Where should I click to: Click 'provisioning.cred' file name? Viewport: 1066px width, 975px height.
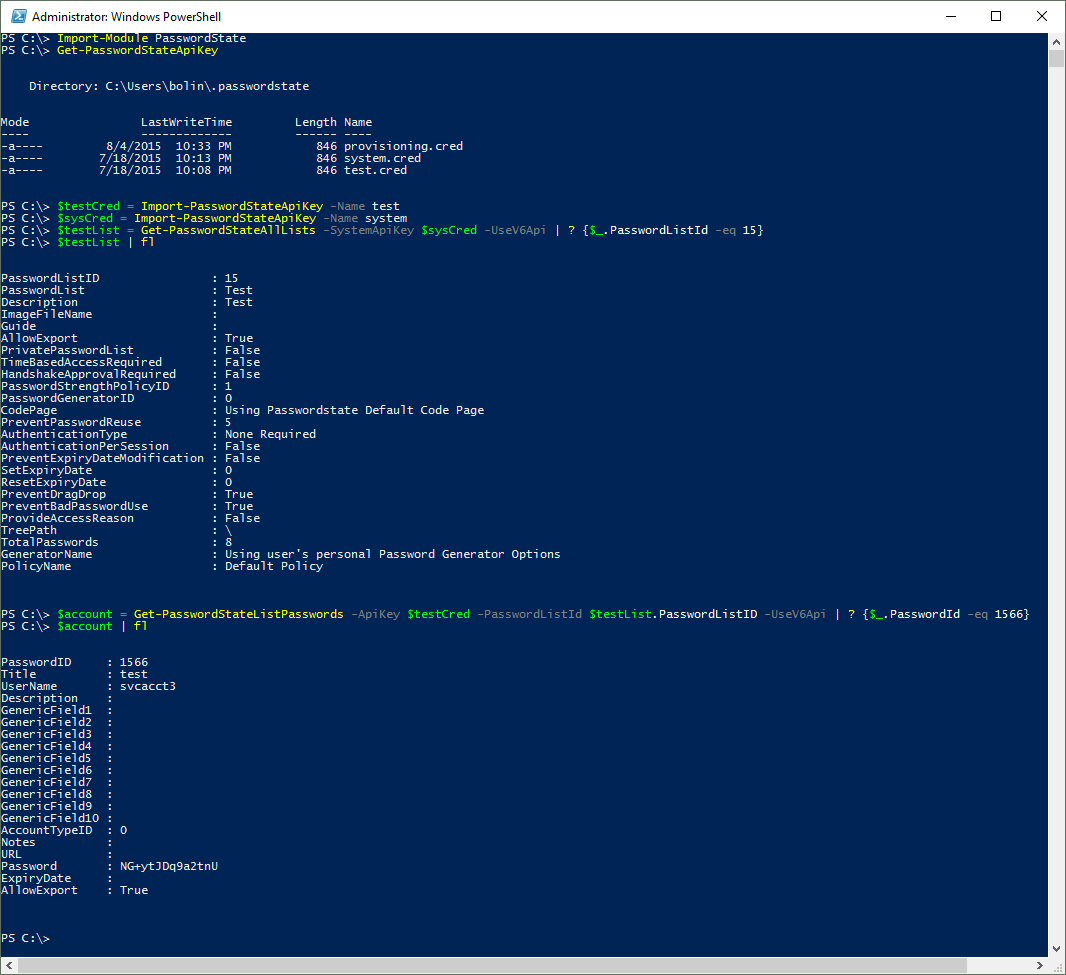pyautogui.click(x=403, y=146)
